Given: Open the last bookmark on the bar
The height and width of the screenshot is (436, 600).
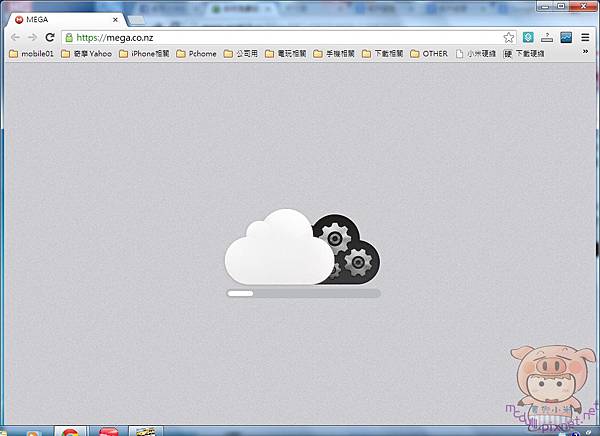Looking at the screenshot, I should click(524, 54).
